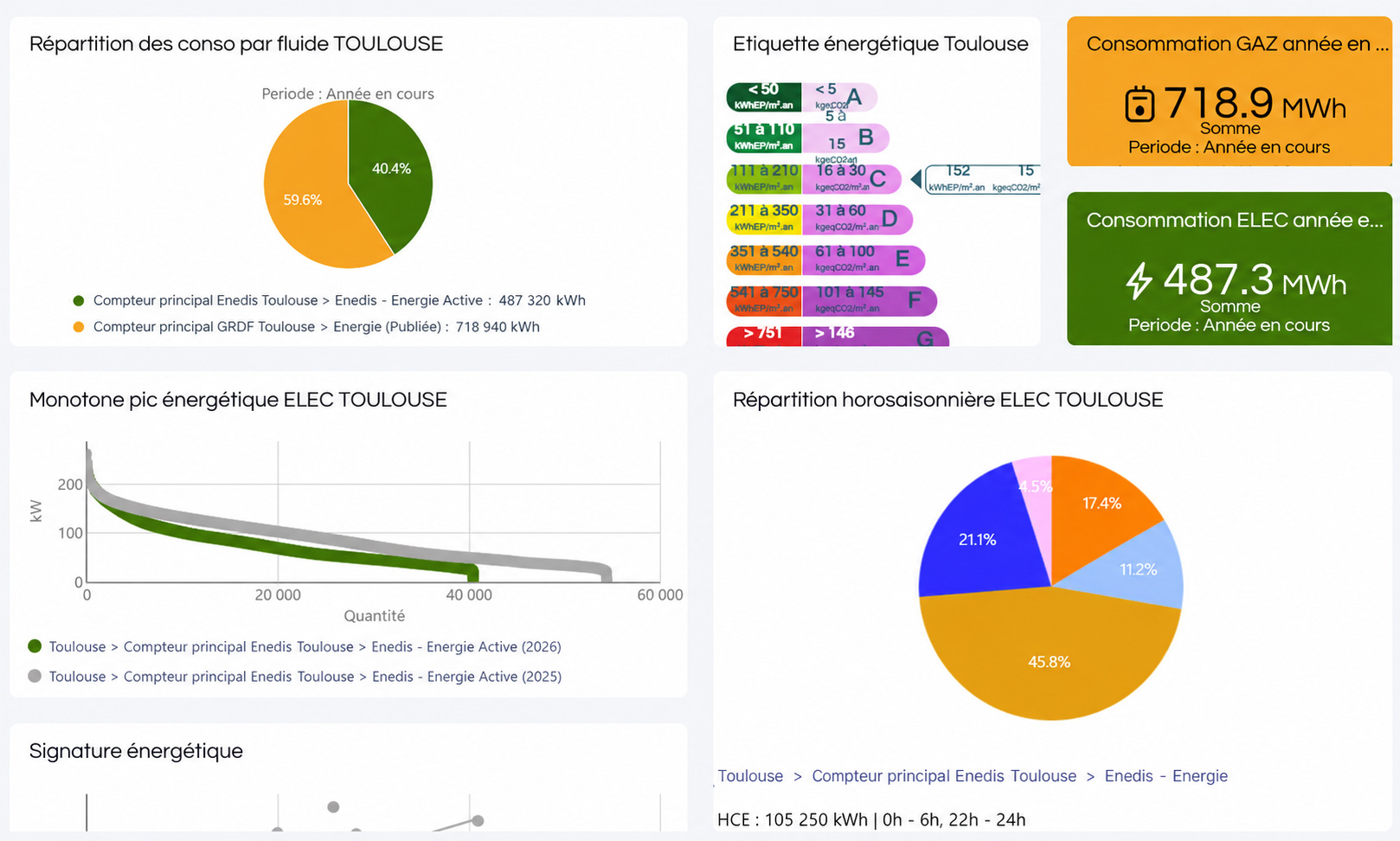Click the 718.9 MWh value
1400x841 pixels.
(1255, 104)
